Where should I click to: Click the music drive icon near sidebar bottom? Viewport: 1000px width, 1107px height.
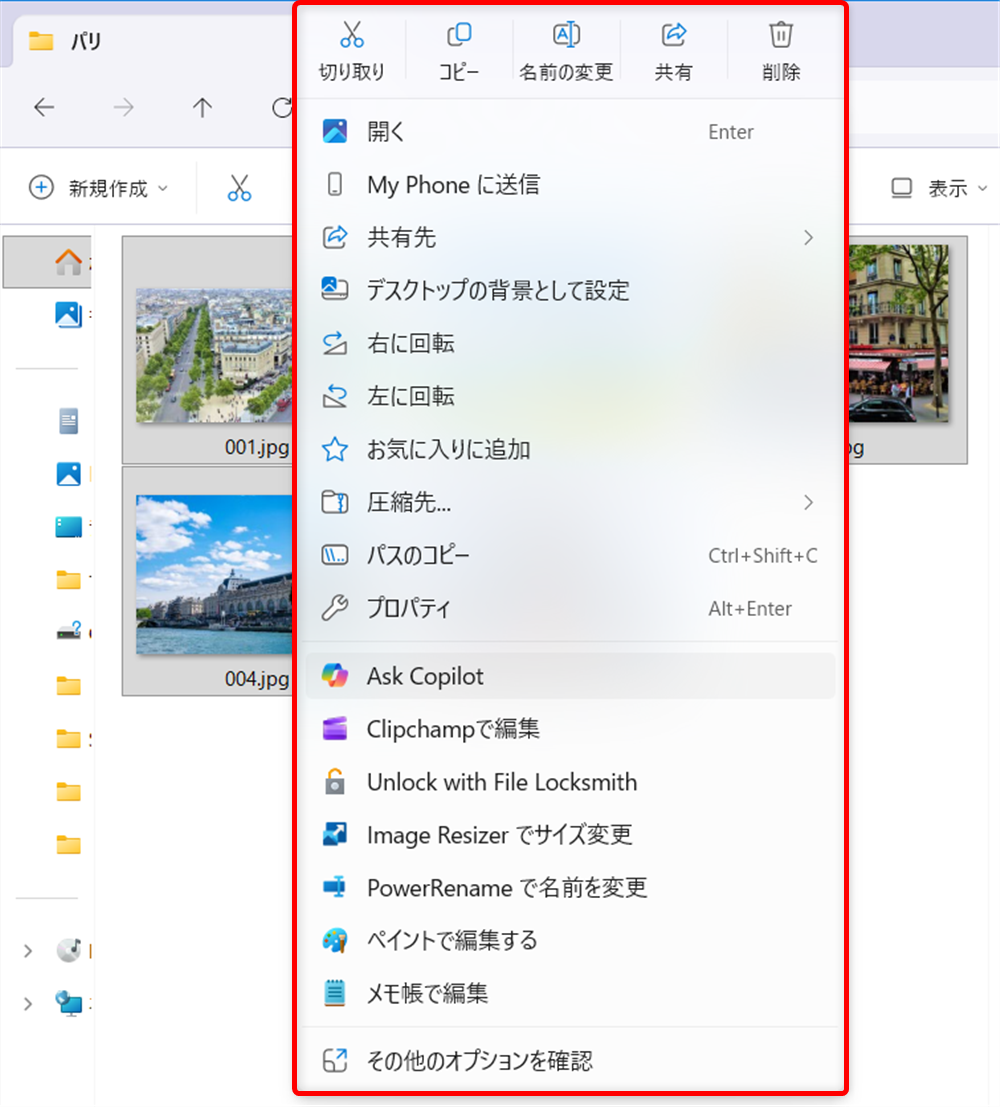68,950
